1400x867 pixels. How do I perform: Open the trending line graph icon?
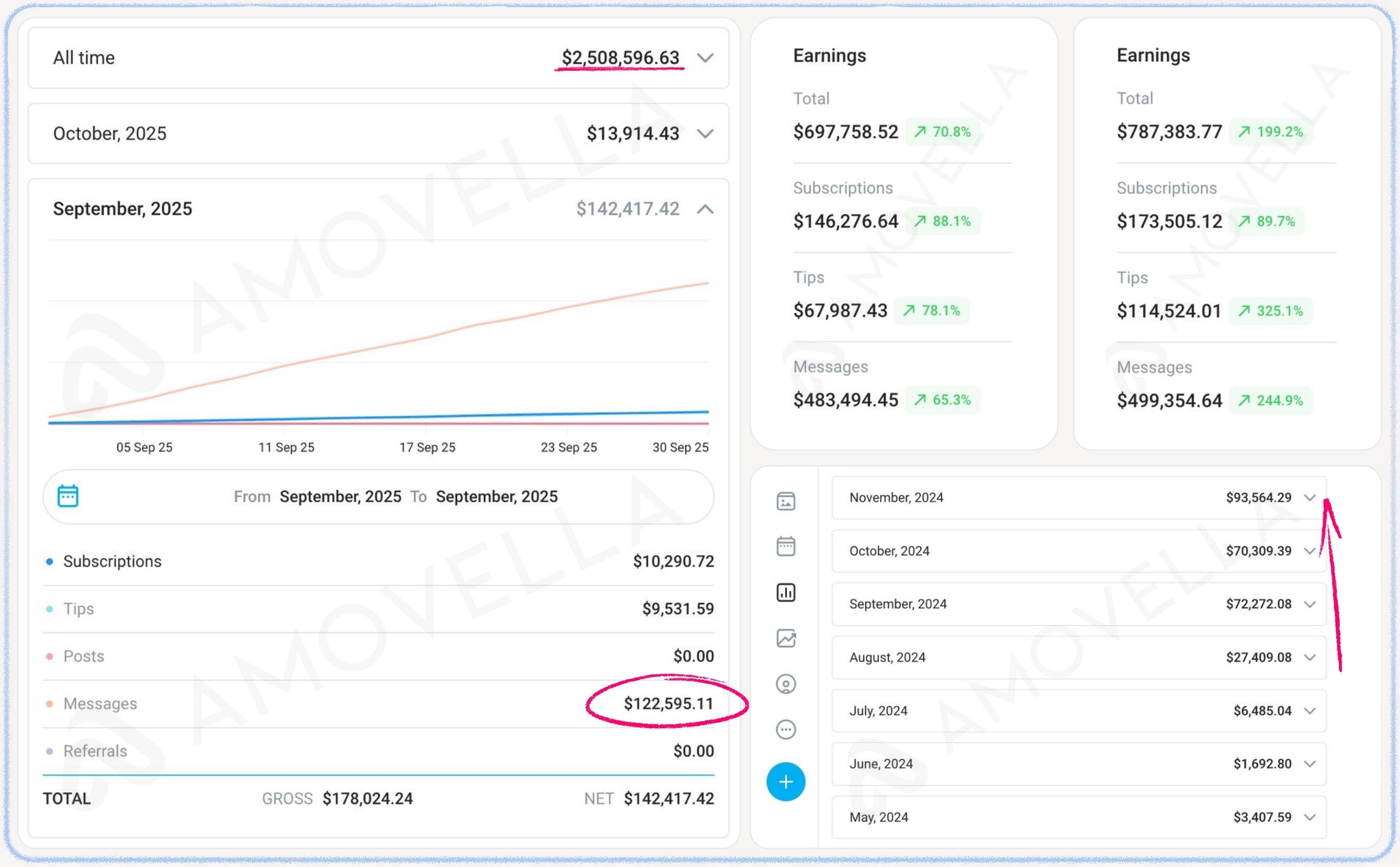[786, 638]
